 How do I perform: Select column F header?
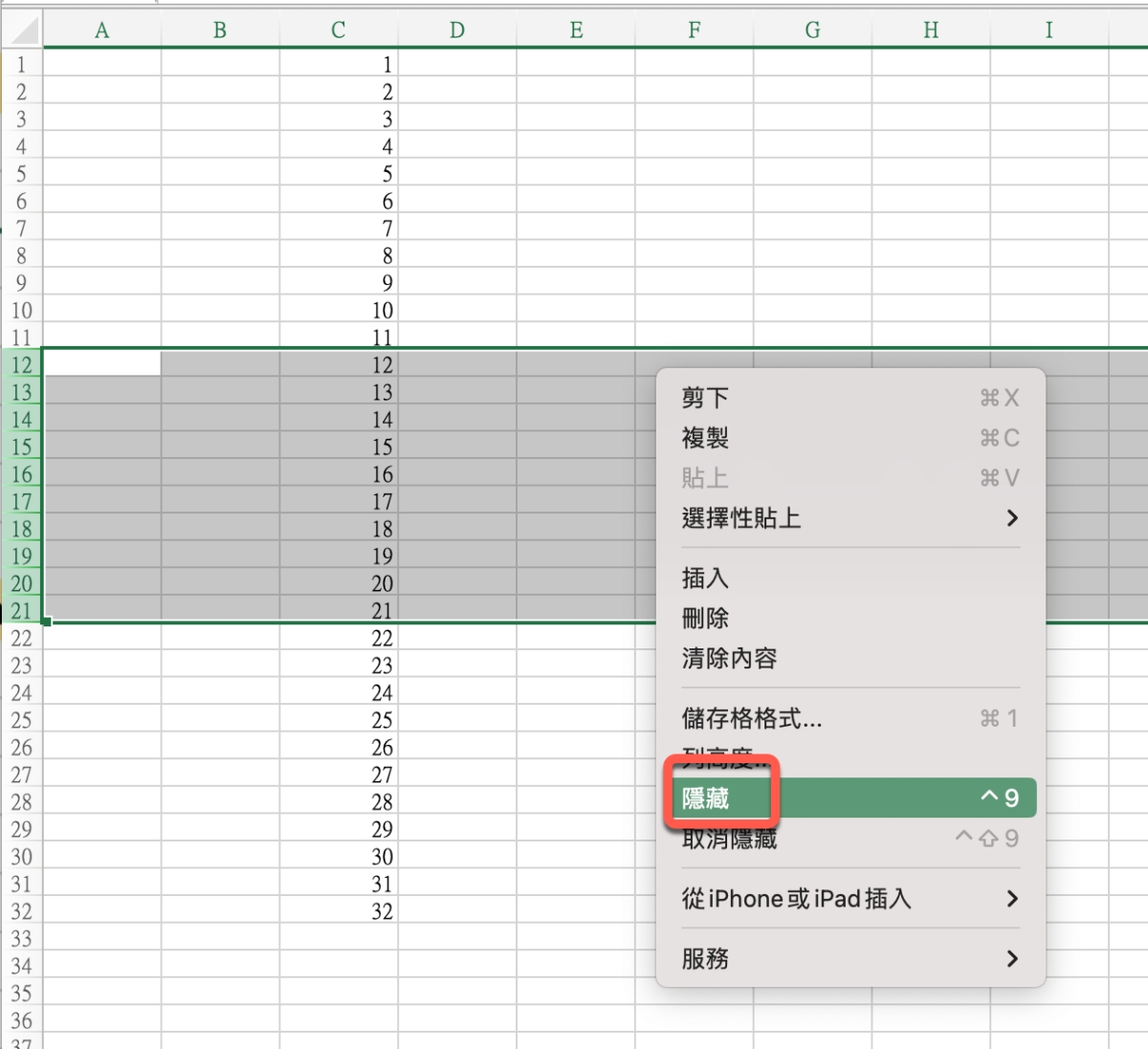[695, 31]
